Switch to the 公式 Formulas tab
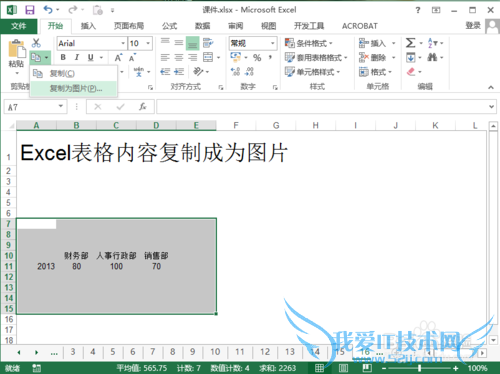Image resolution: width=500 pixels, height=374 pixels. (169, 26)
